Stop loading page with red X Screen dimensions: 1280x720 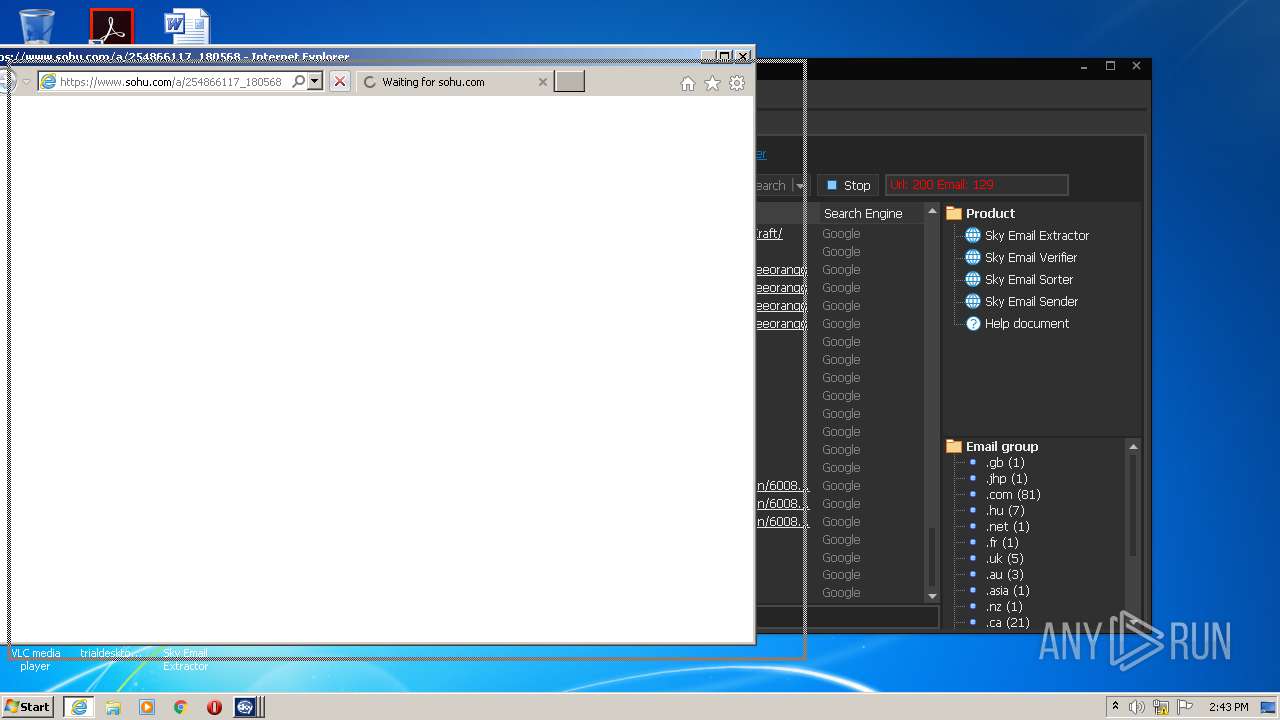(340, 82)
